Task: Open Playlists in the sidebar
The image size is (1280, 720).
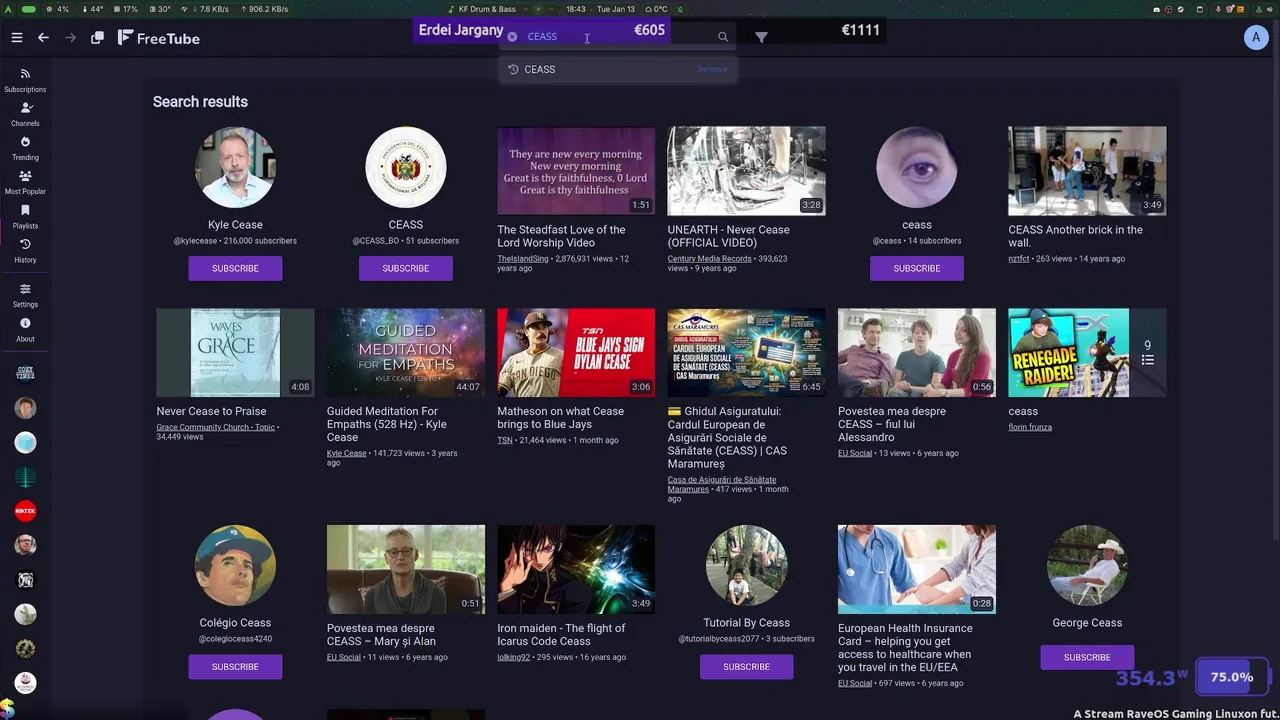Action: [25, 216]
